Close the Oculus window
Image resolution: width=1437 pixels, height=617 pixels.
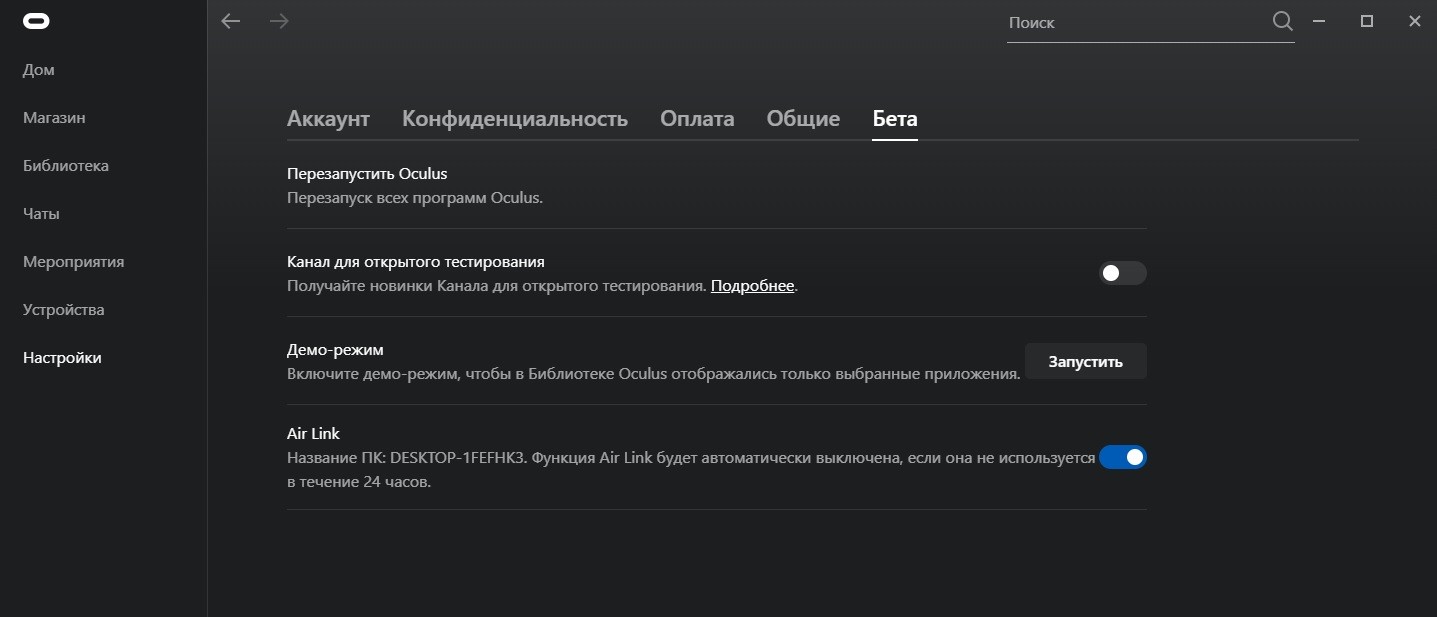(1415, 21)
